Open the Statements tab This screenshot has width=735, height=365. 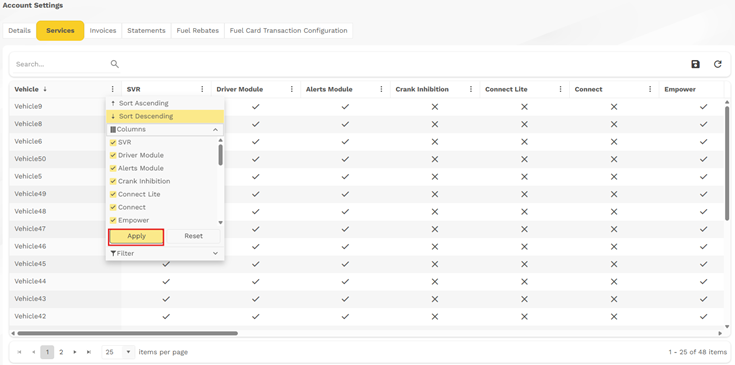pos(146,30)
